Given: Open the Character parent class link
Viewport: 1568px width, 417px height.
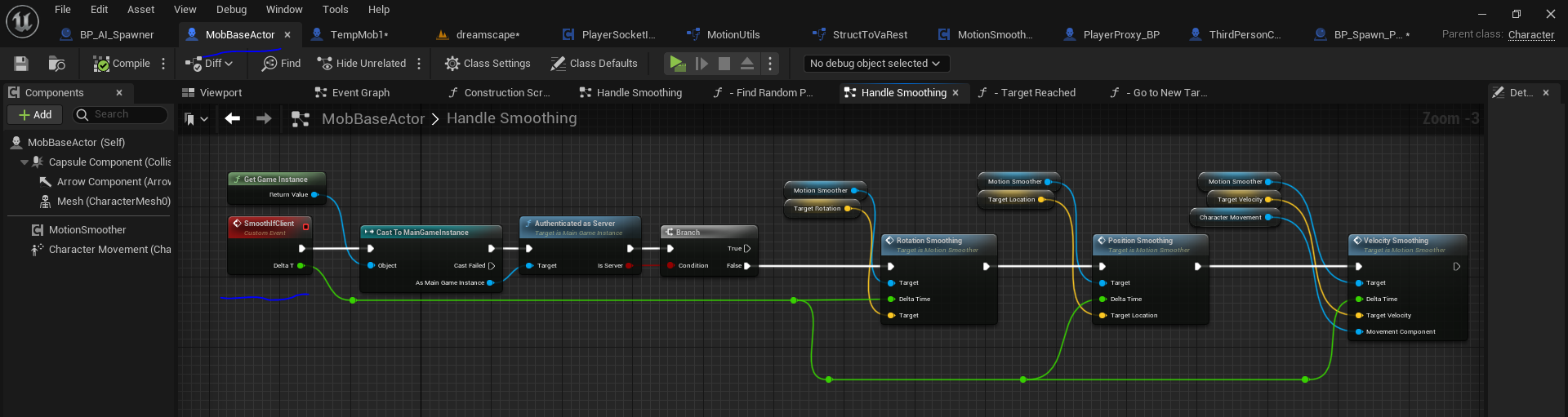Looking at the screenshot, I should click(1531, 34).
